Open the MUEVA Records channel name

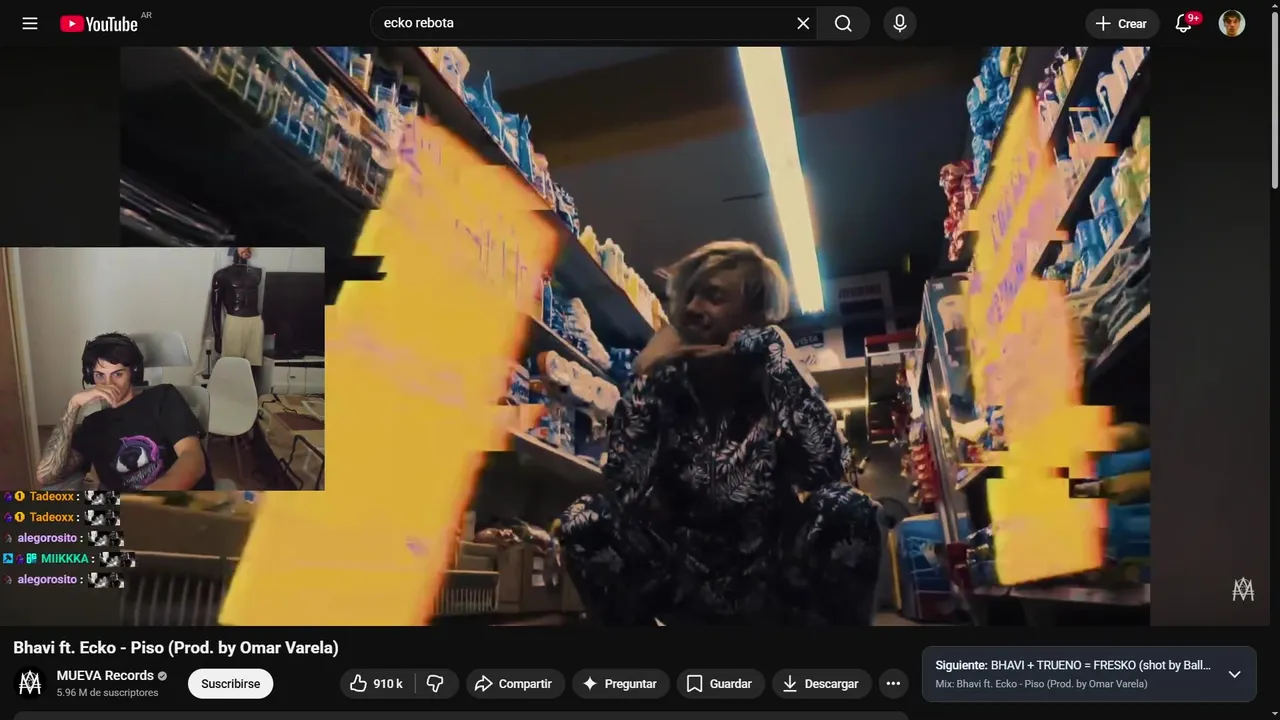pyautogui.click(x=105, y=676)
